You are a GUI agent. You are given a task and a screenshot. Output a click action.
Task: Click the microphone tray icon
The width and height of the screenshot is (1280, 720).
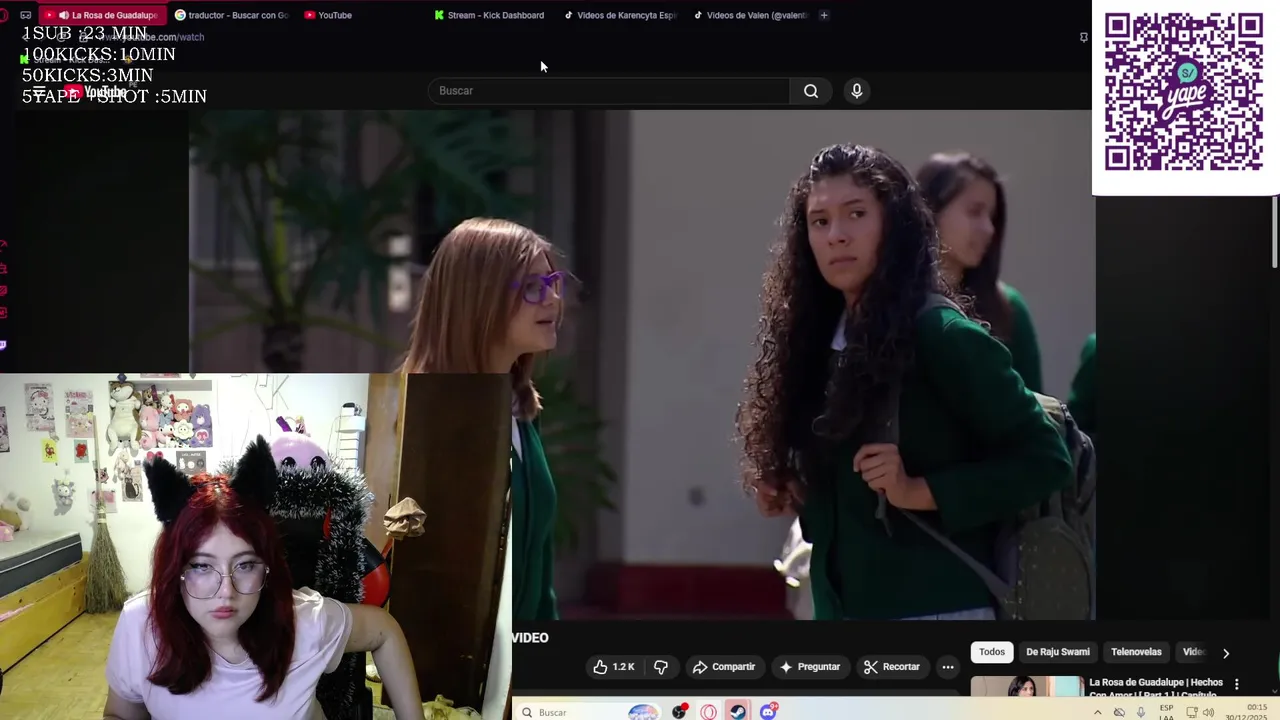click(1141, 712)
